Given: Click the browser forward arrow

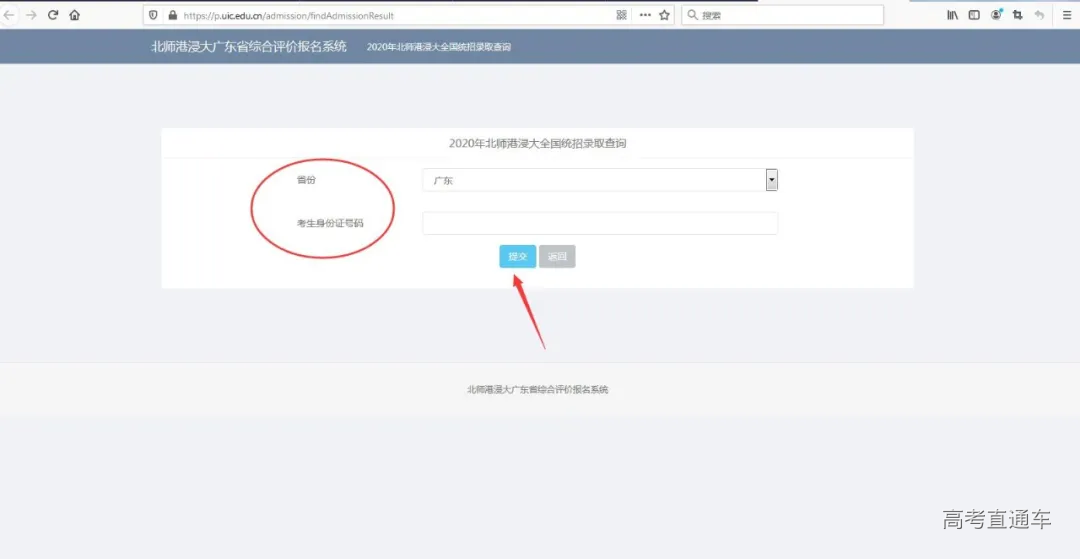Looking at the screenshot, I should point(31,15).
